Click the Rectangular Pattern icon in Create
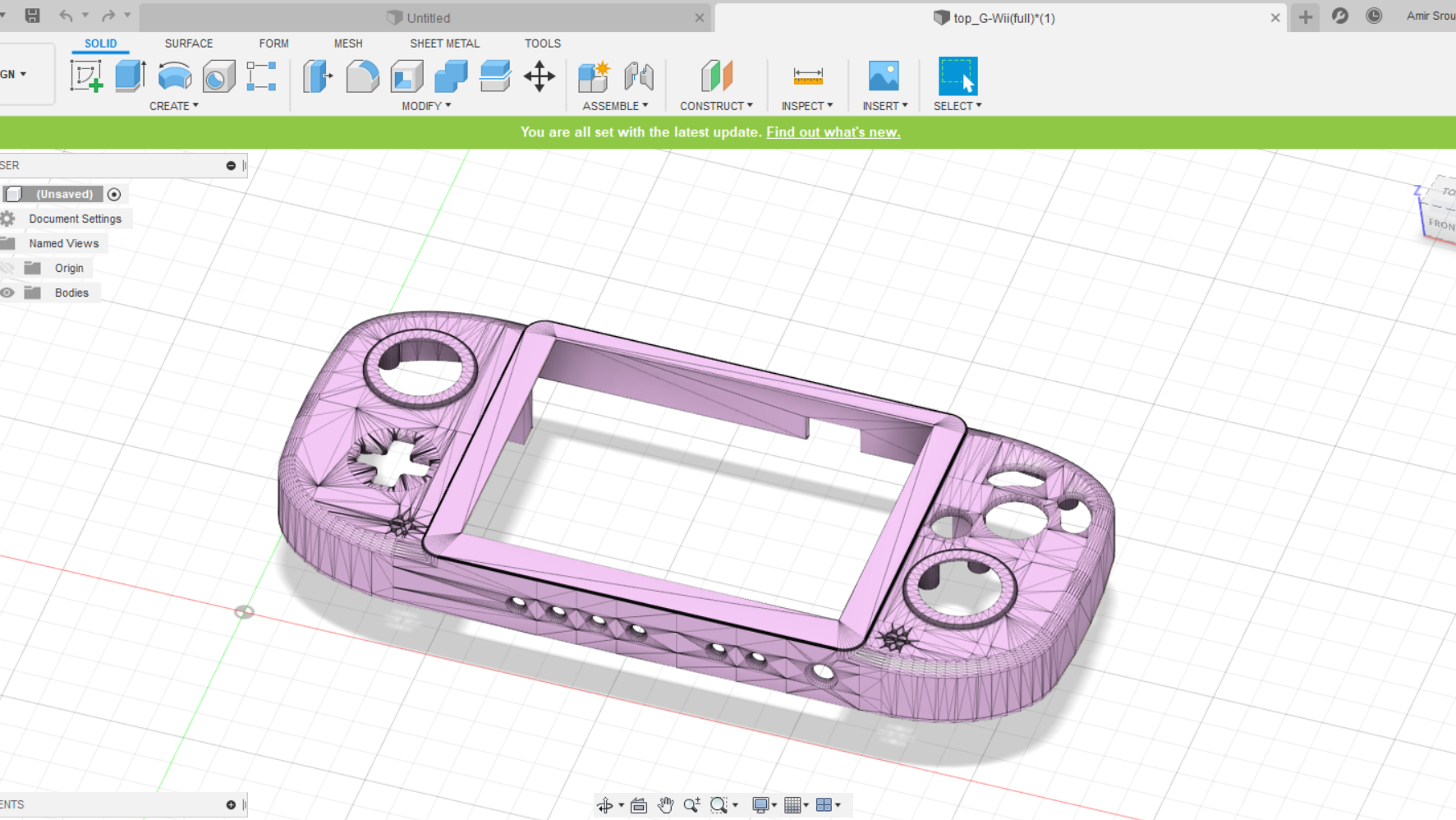The image size is (1456, 820). [x=261, y=76]
